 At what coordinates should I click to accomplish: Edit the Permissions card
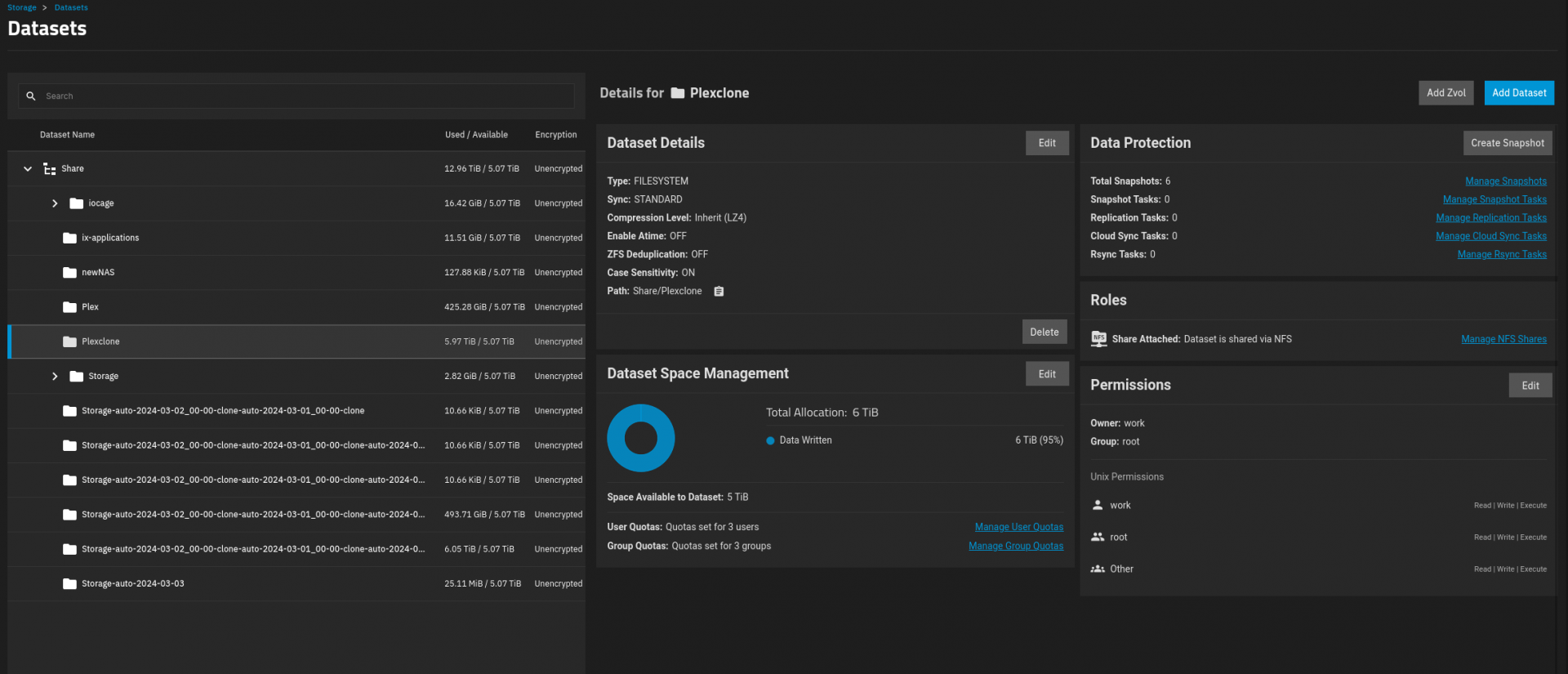tap(1530, 386)
